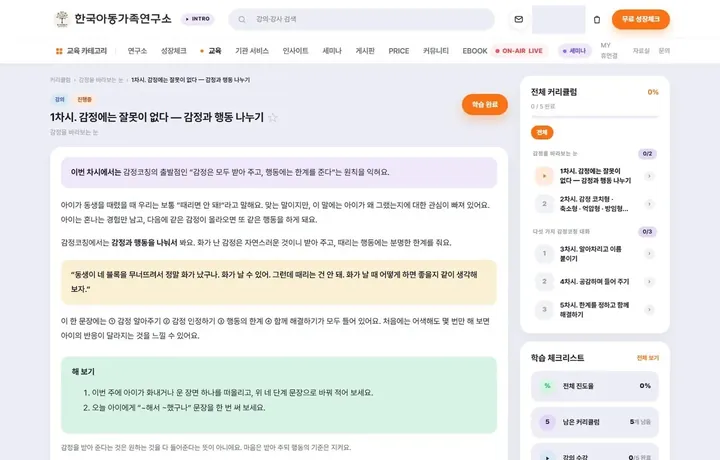Open the mail envelope icon

click(519, 19)
